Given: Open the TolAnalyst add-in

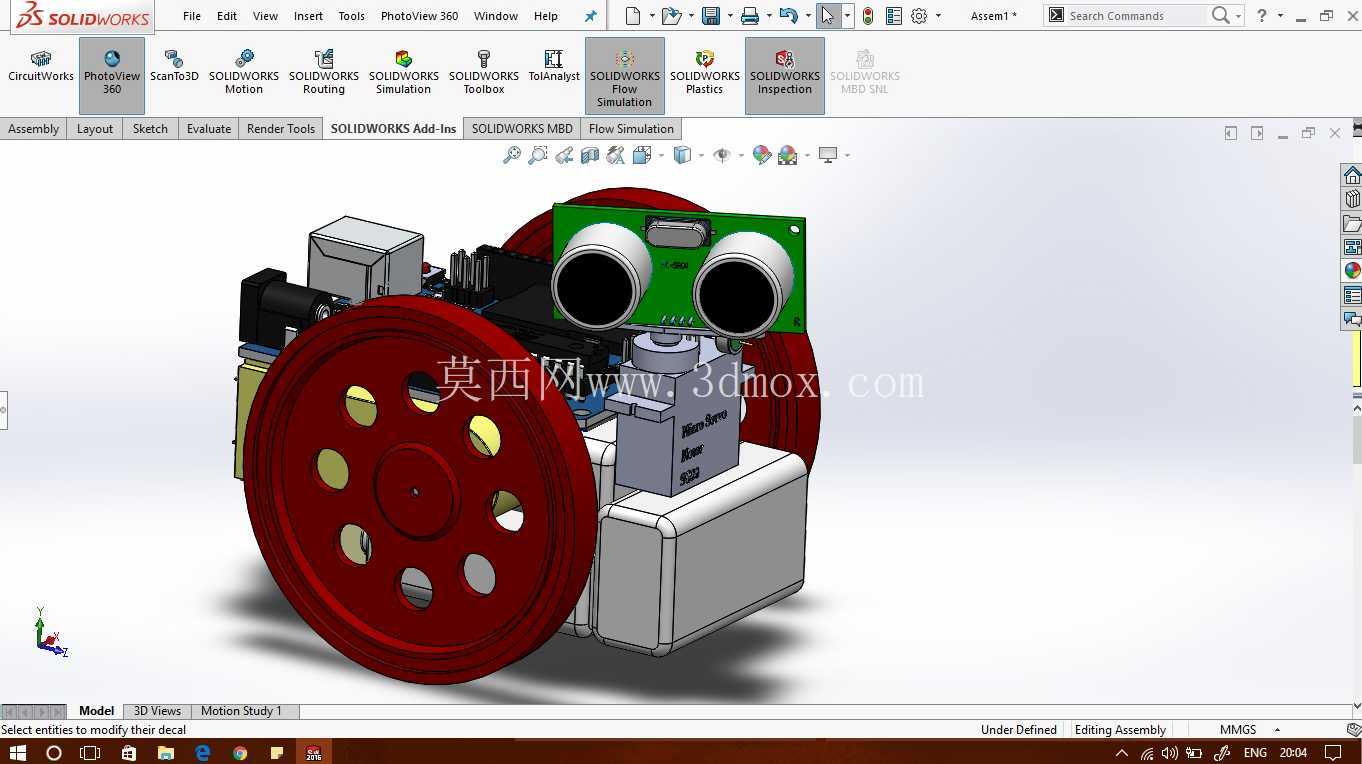Looking at the screenshot, I should 554,67.
